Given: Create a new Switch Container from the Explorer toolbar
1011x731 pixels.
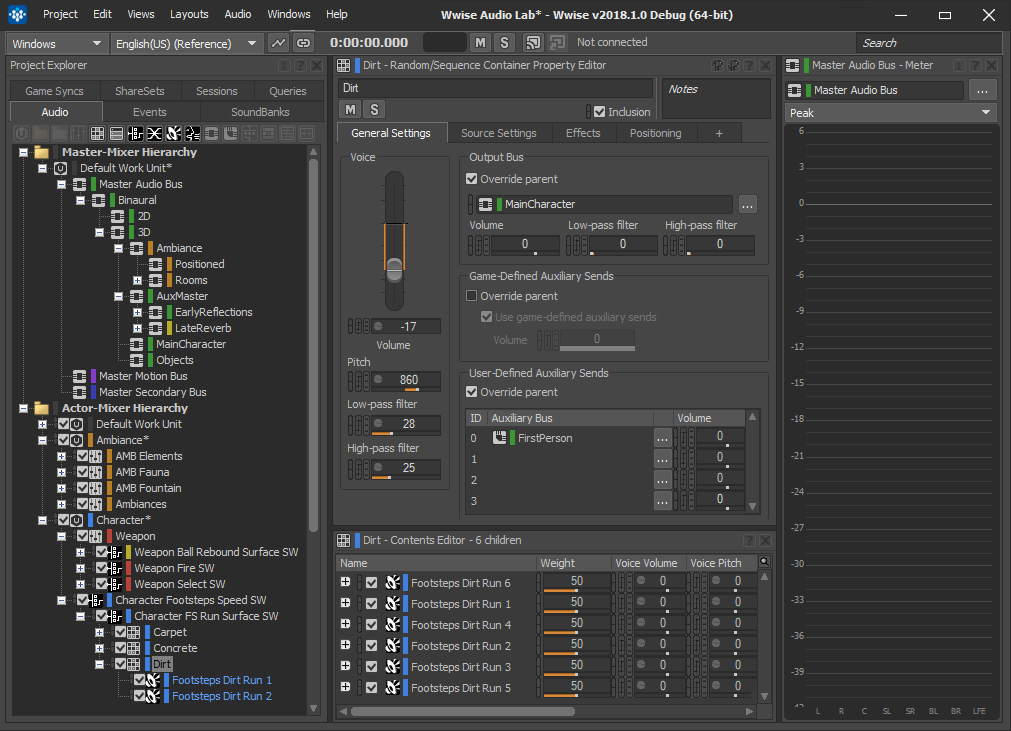Looking at the screenshot, I should pyautogui.click(x=135, y=133).
